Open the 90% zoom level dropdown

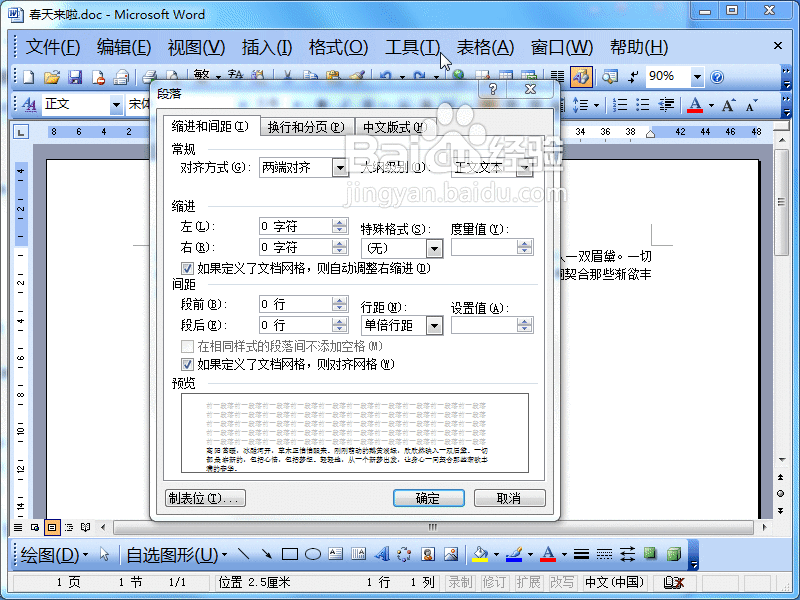[x=697, y=76]
